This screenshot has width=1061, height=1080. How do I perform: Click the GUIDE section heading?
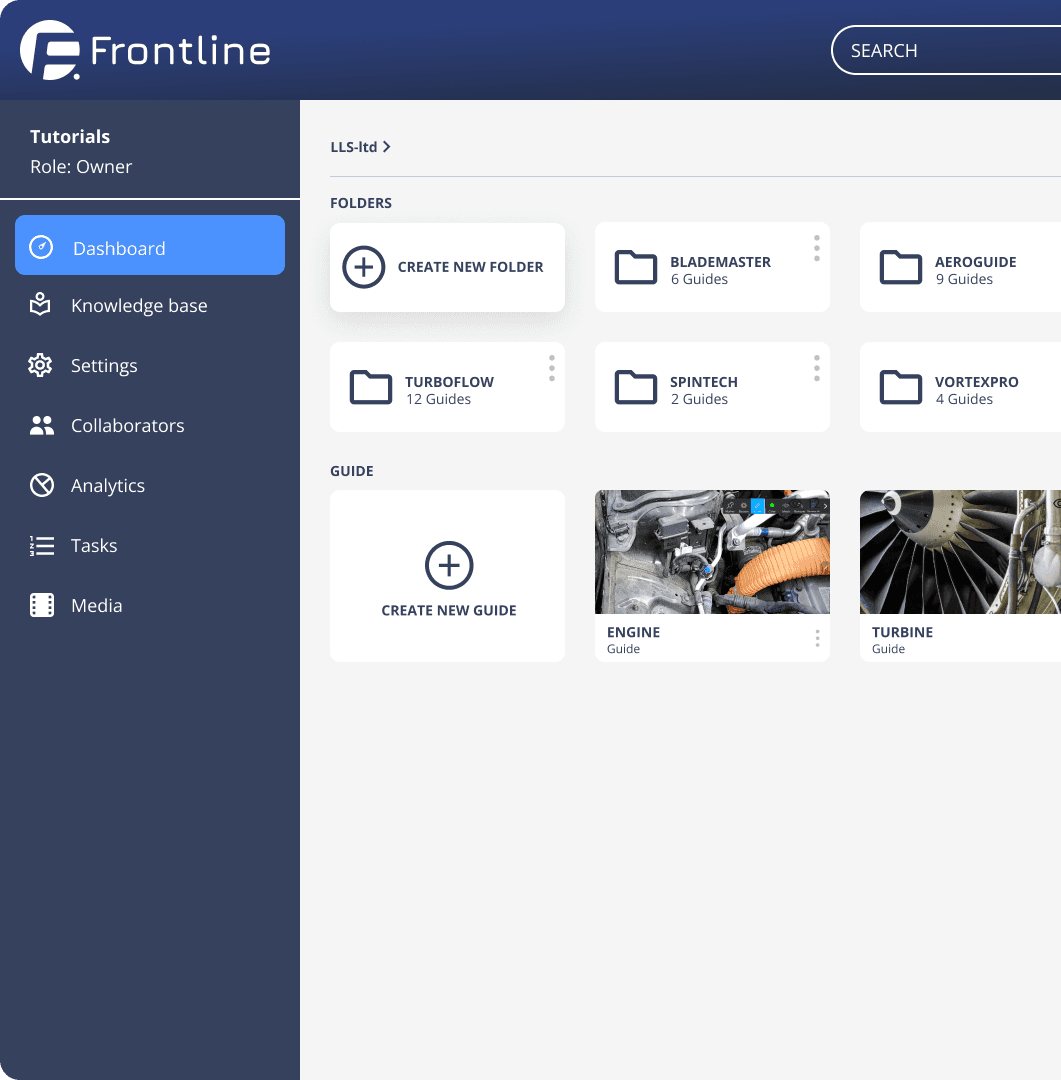[x=351, y=471]
